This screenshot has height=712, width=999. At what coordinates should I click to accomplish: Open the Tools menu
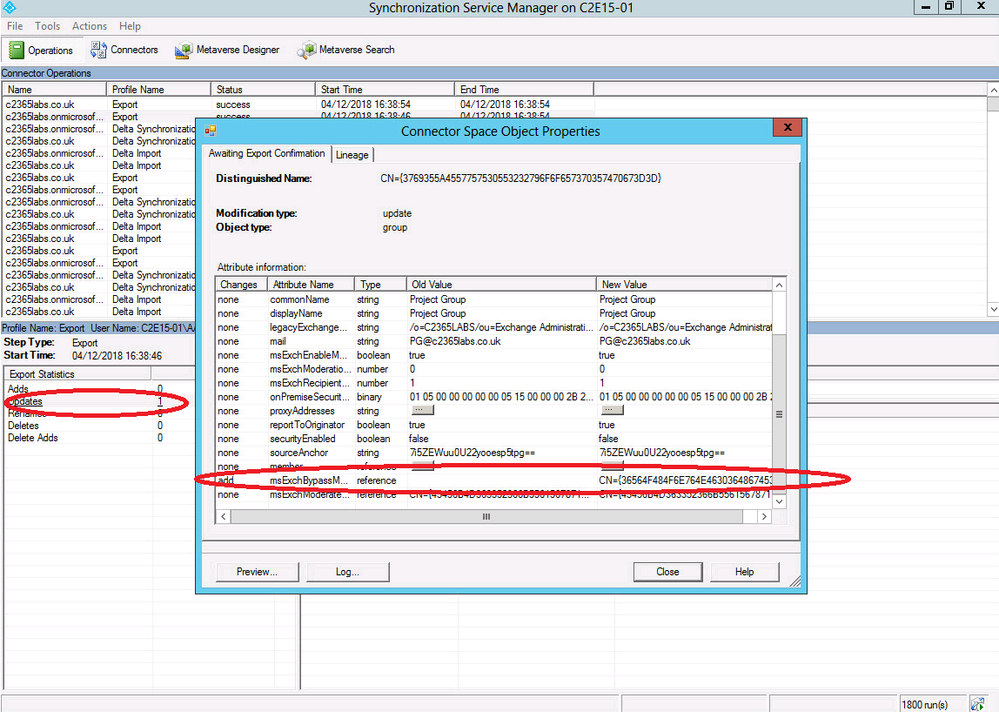point(47,26)
